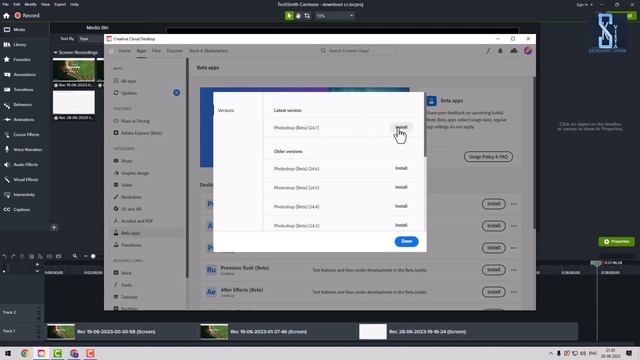640x360 pixels.
Task: Open the Audio Effects panel
Action: pyautogui.click(x=21, y=165)
